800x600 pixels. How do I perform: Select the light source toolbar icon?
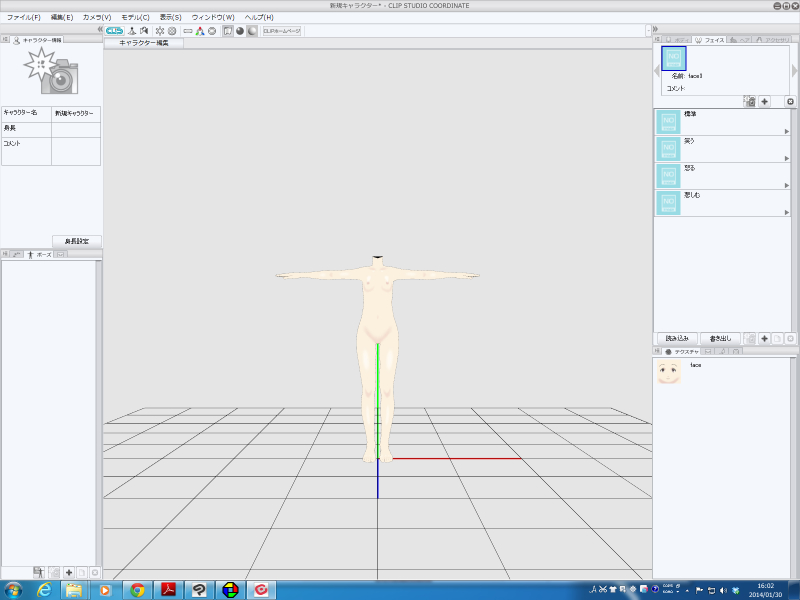[160, 31]
